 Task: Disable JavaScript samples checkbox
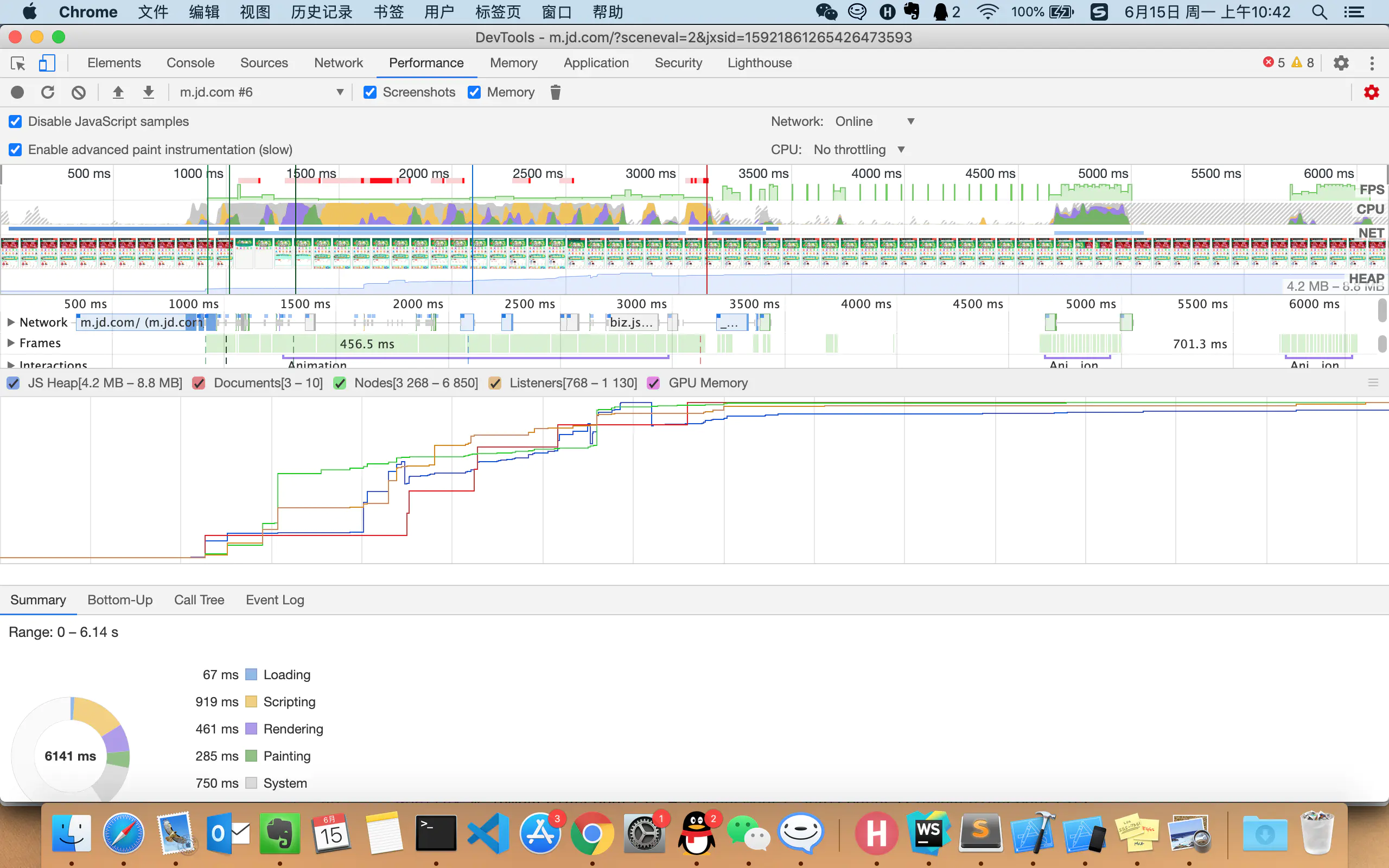point(15,122)
